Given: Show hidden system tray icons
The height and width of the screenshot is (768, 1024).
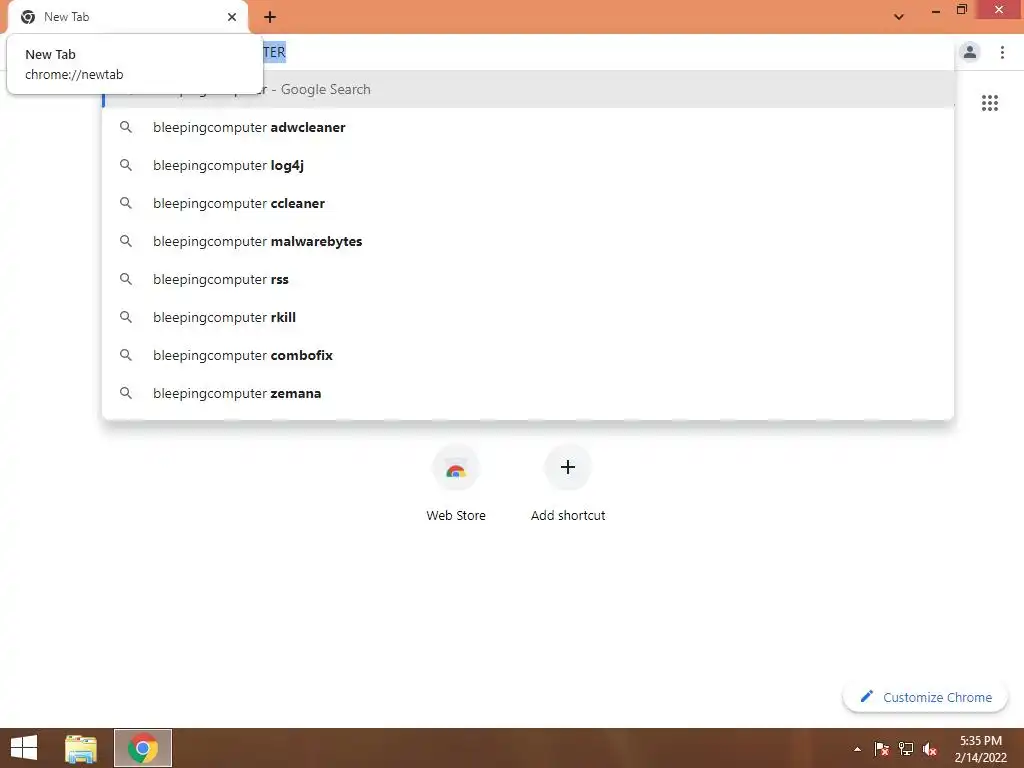Looking at the screenshot, I should point(857,749).
